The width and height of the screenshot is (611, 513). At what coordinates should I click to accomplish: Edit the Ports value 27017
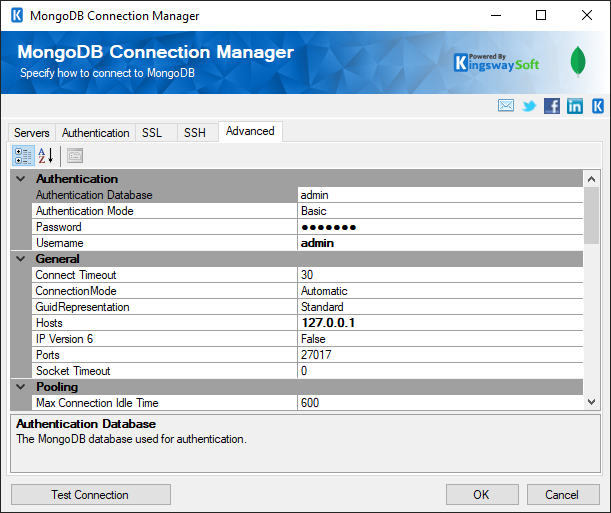coord(440,354)
